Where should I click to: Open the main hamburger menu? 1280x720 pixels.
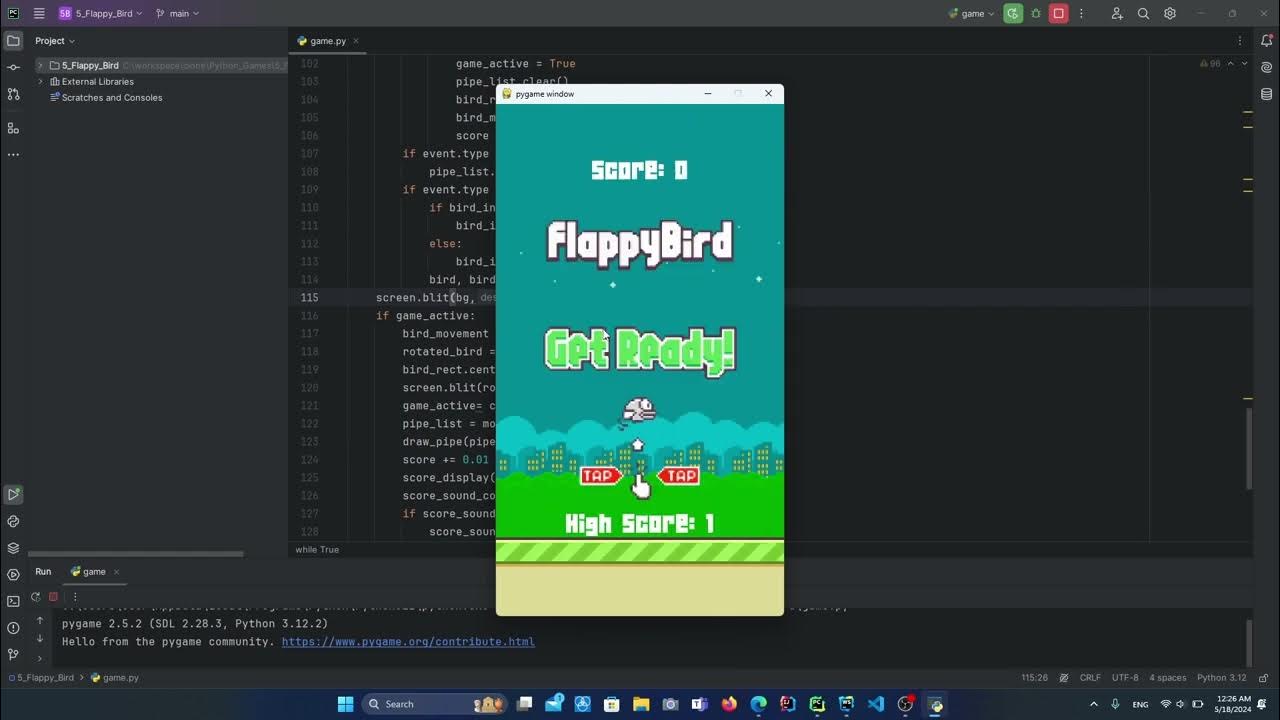[39, 13]
